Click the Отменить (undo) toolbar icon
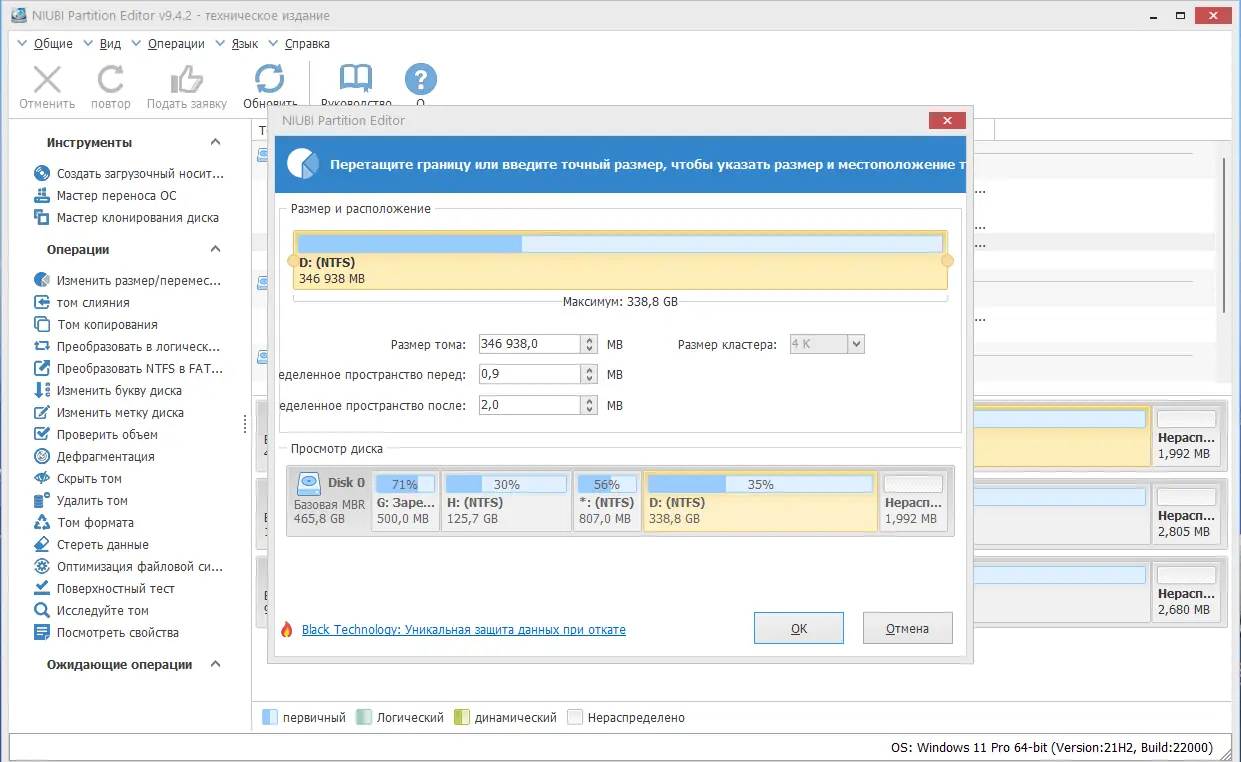Image resolution: width=1241 pixels, height=762 pixels. (47, 80)
